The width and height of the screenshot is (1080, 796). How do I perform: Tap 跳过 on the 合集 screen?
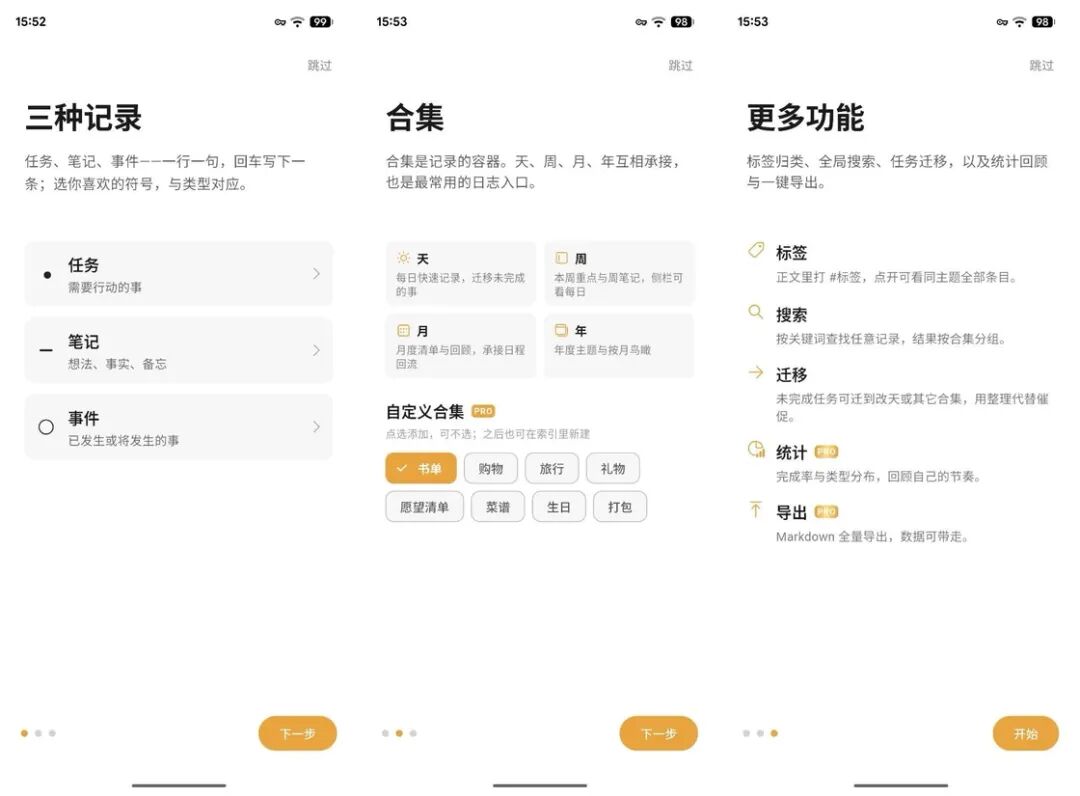(681, 65)
